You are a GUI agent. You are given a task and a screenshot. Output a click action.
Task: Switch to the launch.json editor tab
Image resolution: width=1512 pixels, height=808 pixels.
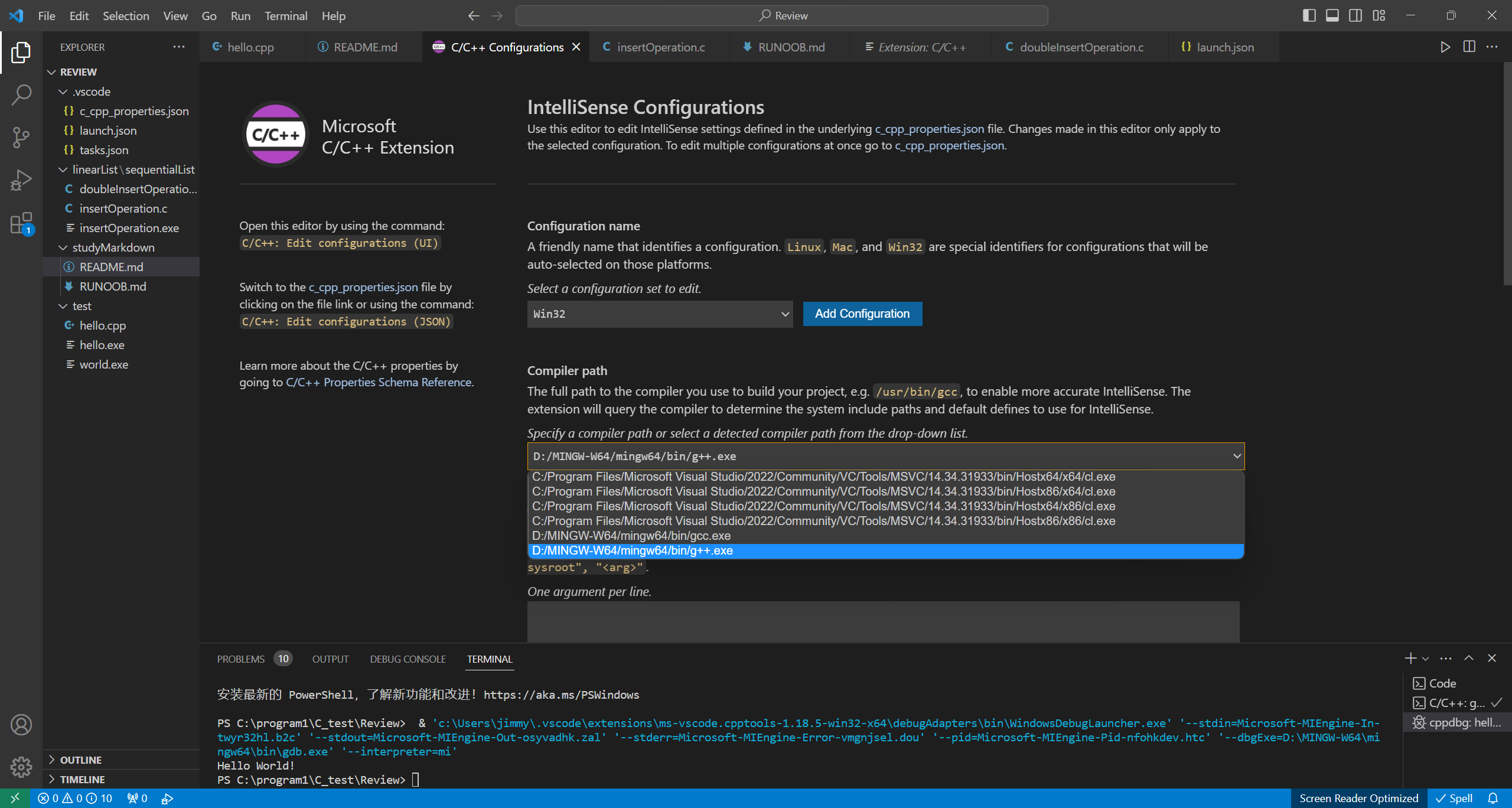(1224, 47)
